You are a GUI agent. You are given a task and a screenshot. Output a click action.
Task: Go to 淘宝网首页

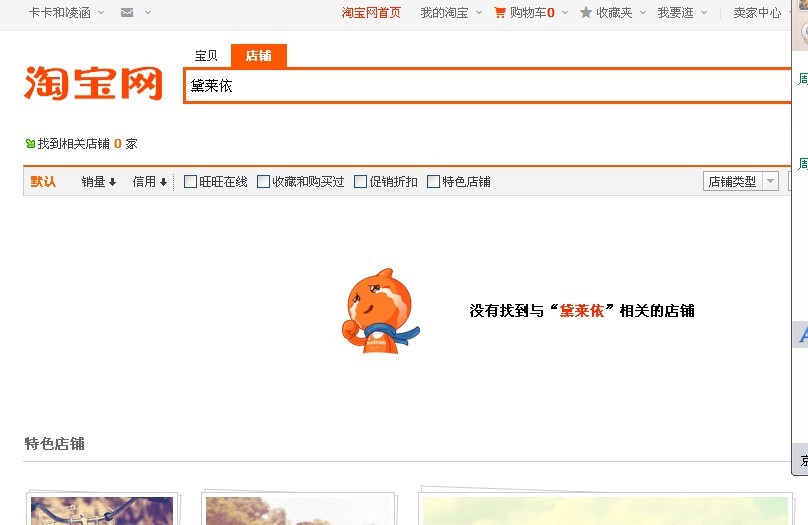371,13
